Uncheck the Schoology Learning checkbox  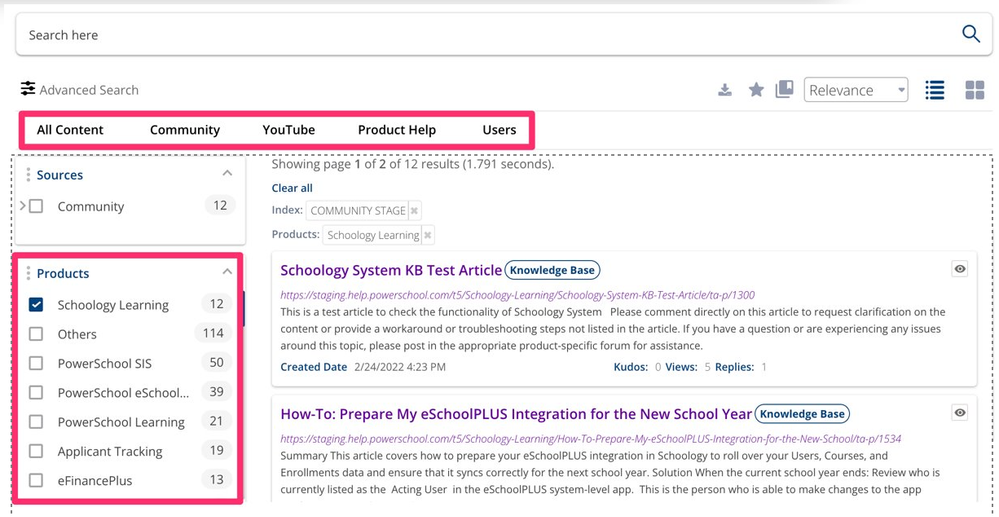[x=36, y=305]
